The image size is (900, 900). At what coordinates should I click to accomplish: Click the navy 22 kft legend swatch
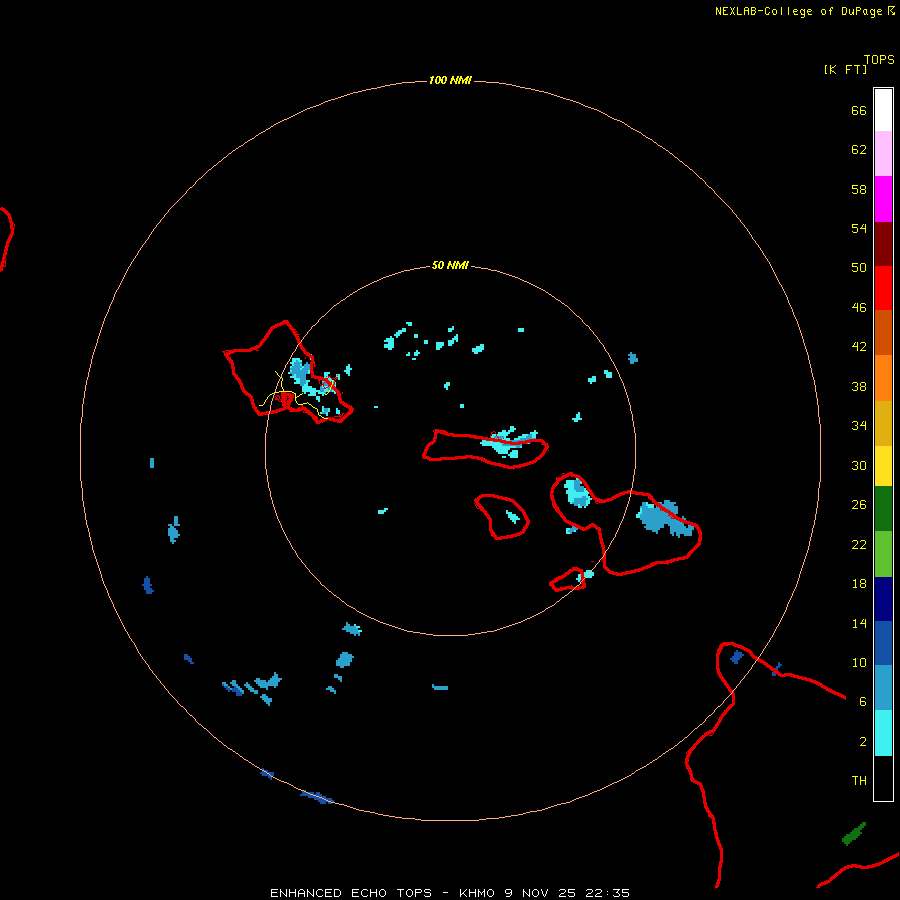(x=883, y=599)
